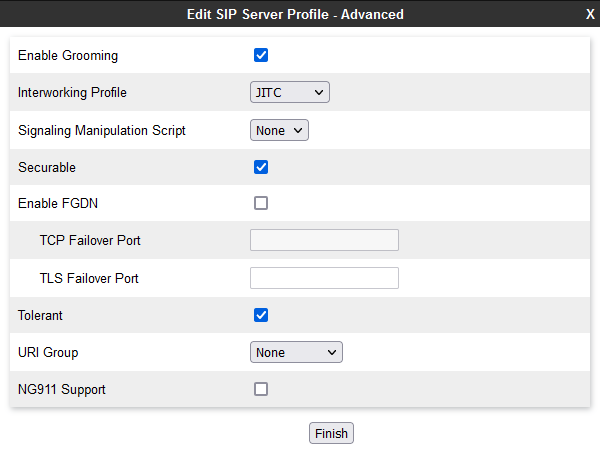Enable the FGDN checkbox
The width and height of the screenshot is (600, 459).
click(261, 203)
